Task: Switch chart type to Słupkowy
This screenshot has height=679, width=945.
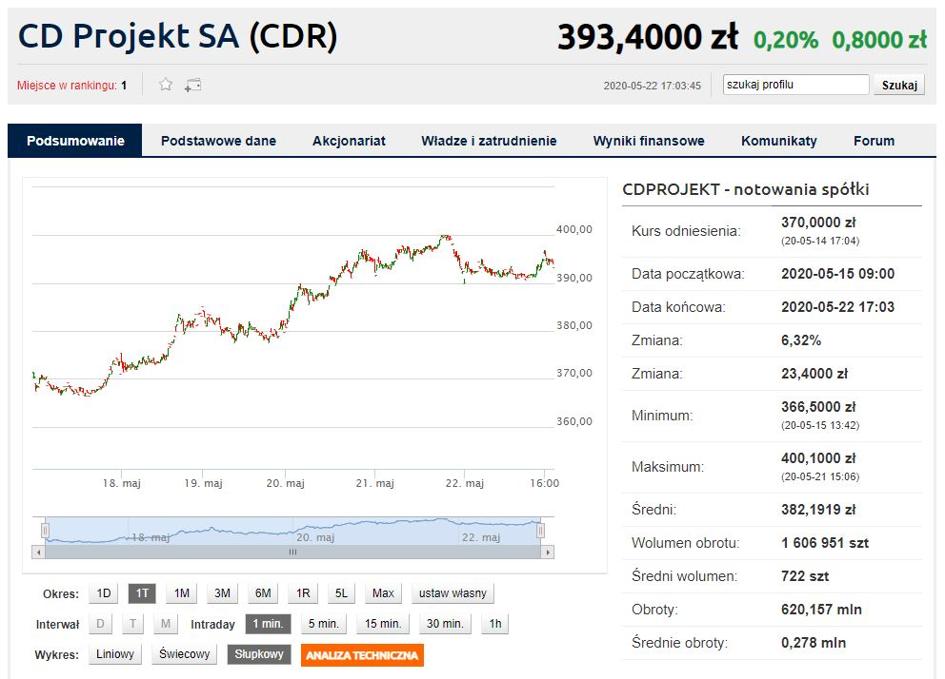Action: [x=259, y=654]
